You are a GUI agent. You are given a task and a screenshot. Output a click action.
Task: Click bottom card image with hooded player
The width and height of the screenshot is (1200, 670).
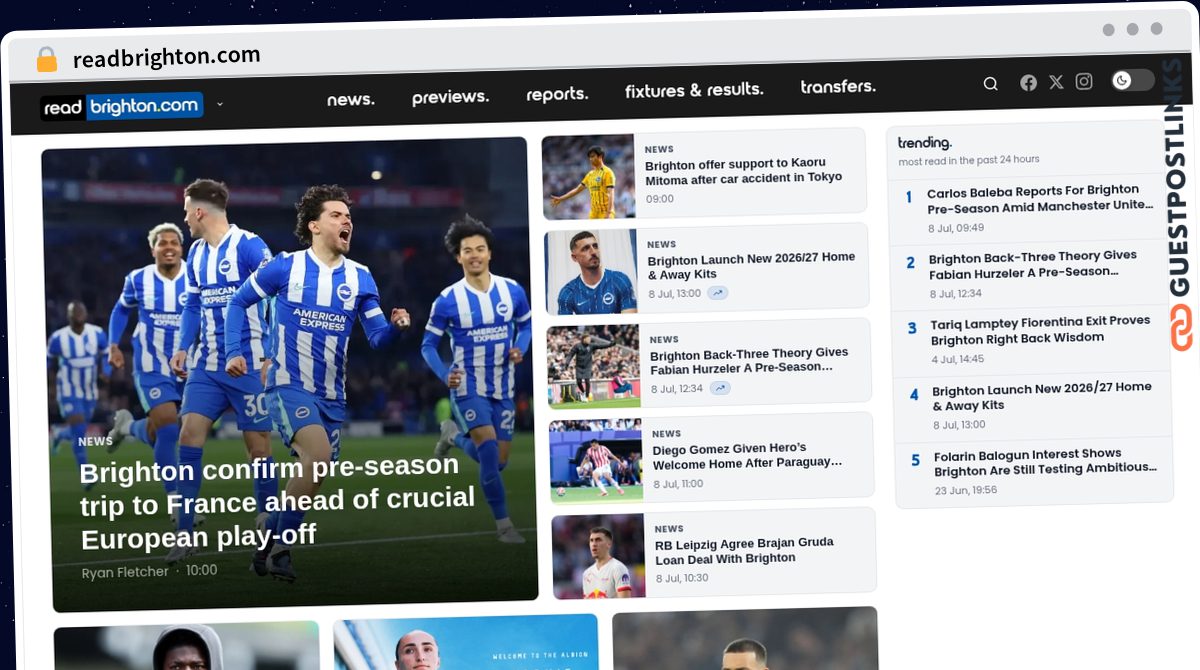click(187, 646)
